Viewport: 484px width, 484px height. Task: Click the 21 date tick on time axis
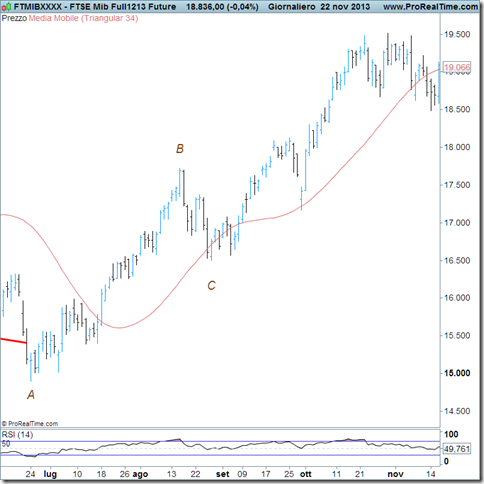click(x=360, y=474)
